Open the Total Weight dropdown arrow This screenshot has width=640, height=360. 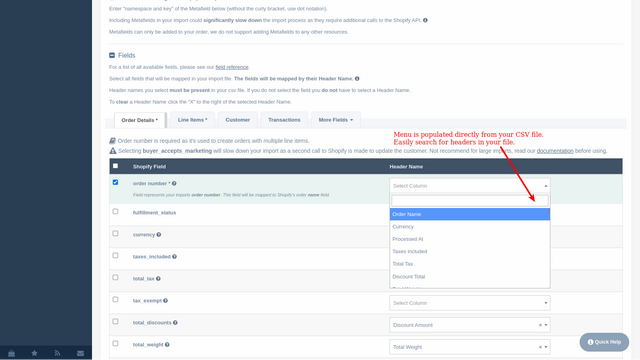tap(546, 347)
